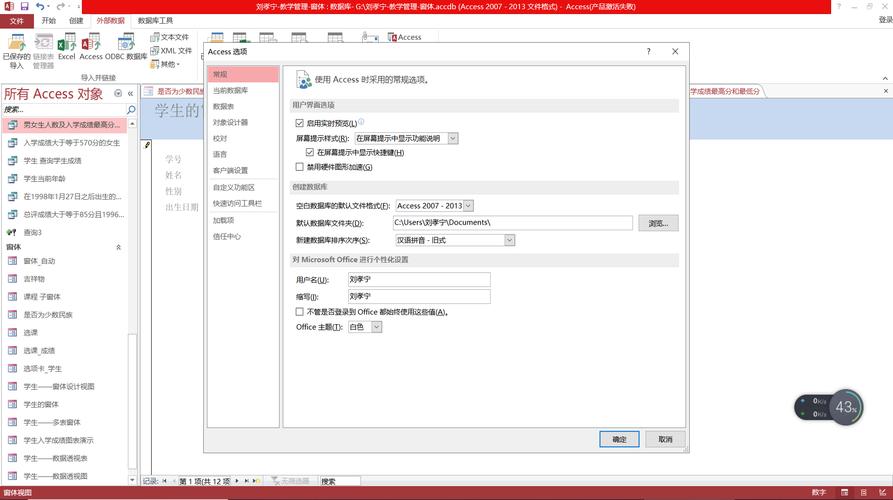The image size is (893, 500).
Task: Select 数据表 in options categories
Action: (x=243, y=106)
